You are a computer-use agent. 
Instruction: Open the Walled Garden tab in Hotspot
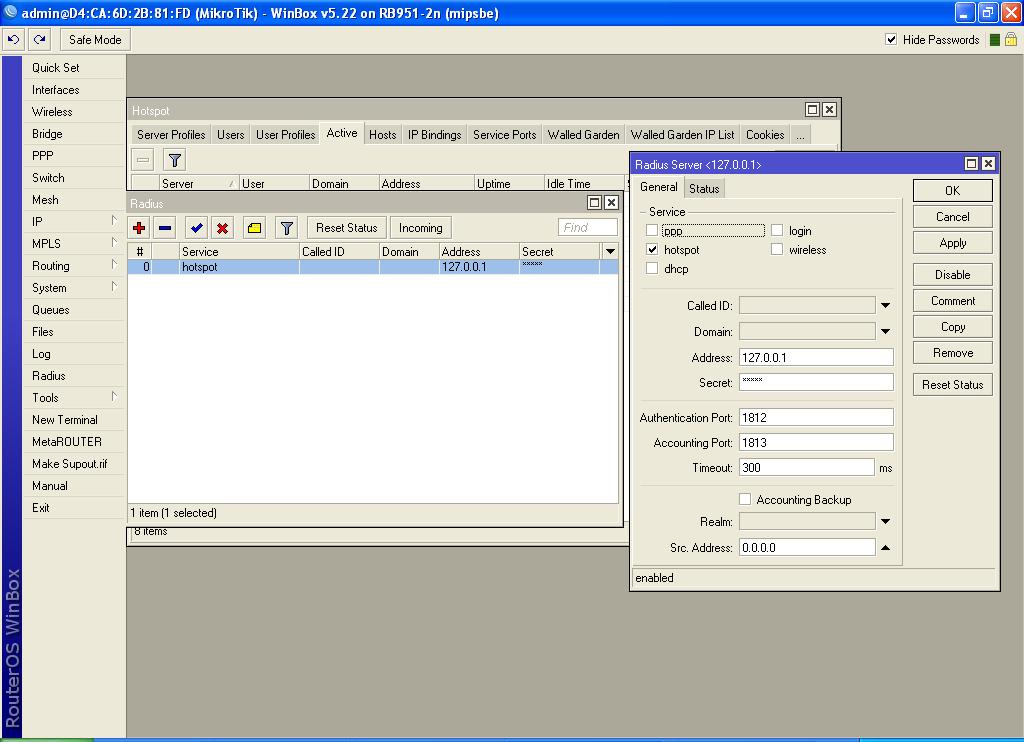[x=583, y=133]
